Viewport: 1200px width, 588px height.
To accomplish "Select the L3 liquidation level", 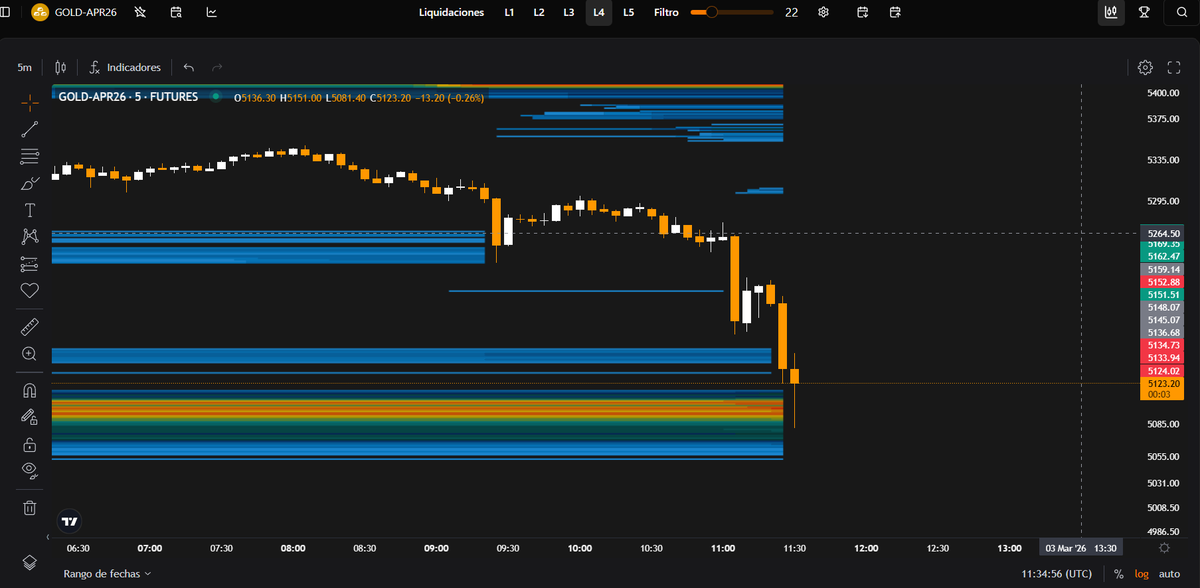I will click(x=568, y=13).
